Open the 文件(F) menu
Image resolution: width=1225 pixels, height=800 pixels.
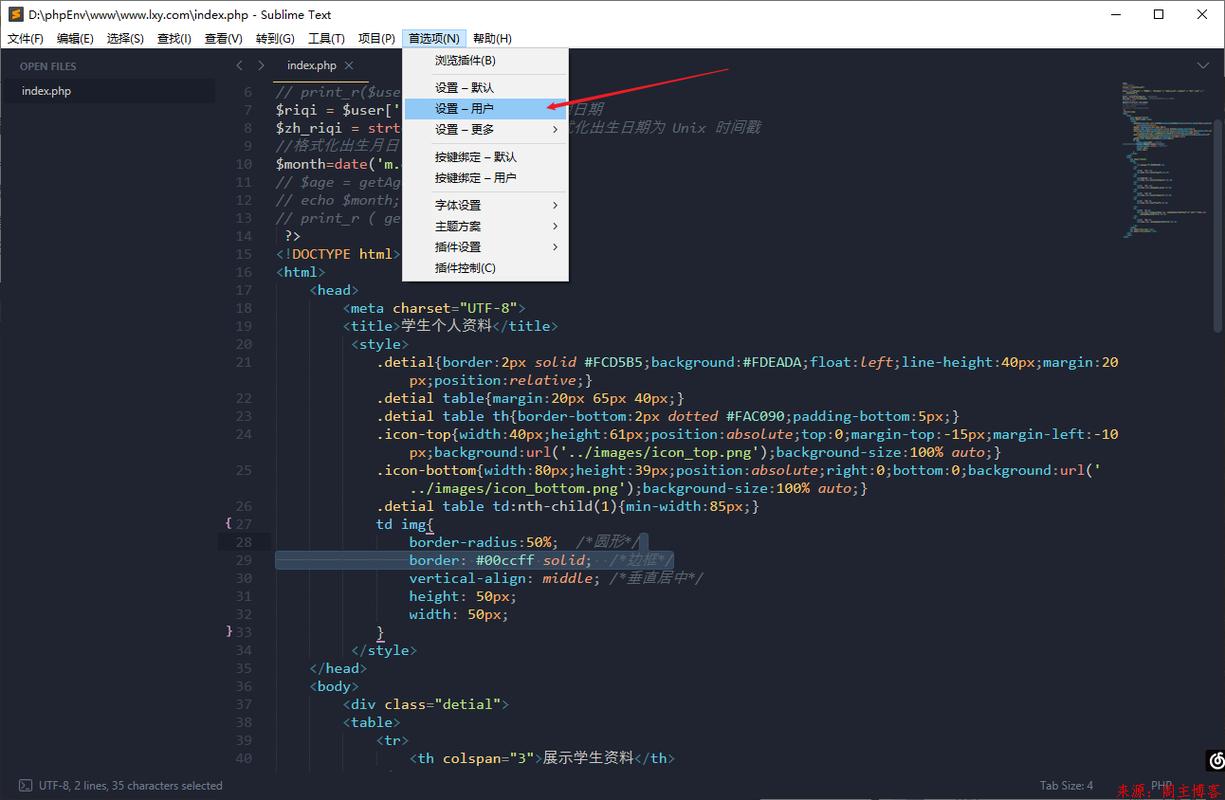tap(25, 38)
